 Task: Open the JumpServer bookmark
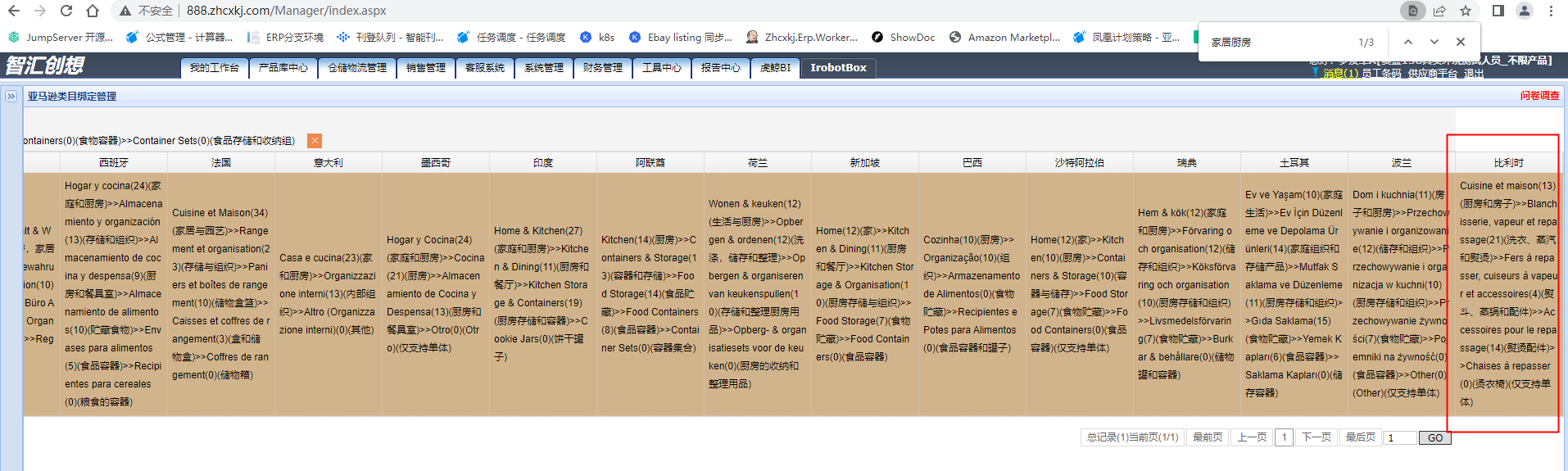click(61, 37)
